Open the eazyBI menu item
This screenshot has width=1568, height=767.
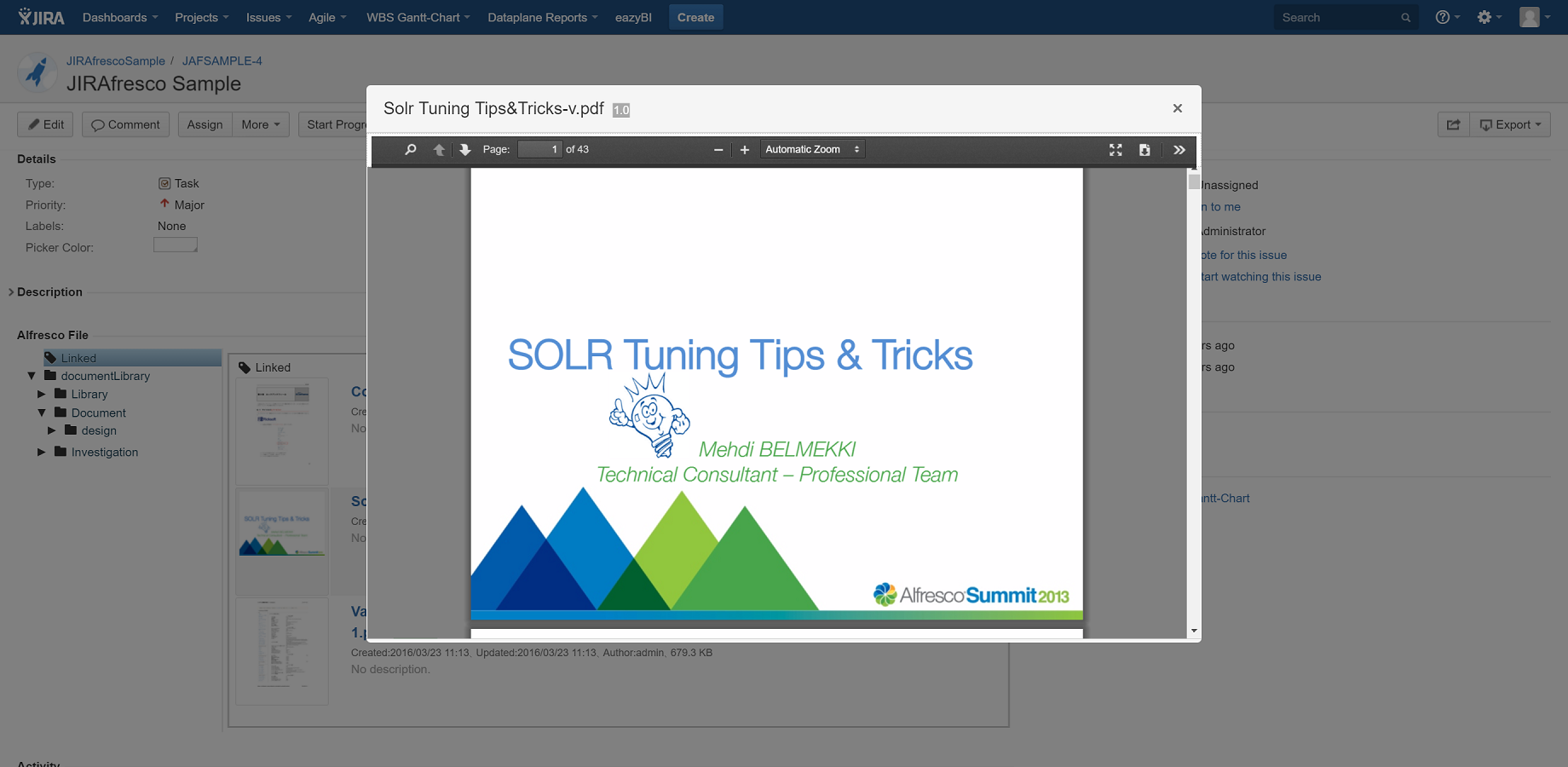[x=633, y=17]
